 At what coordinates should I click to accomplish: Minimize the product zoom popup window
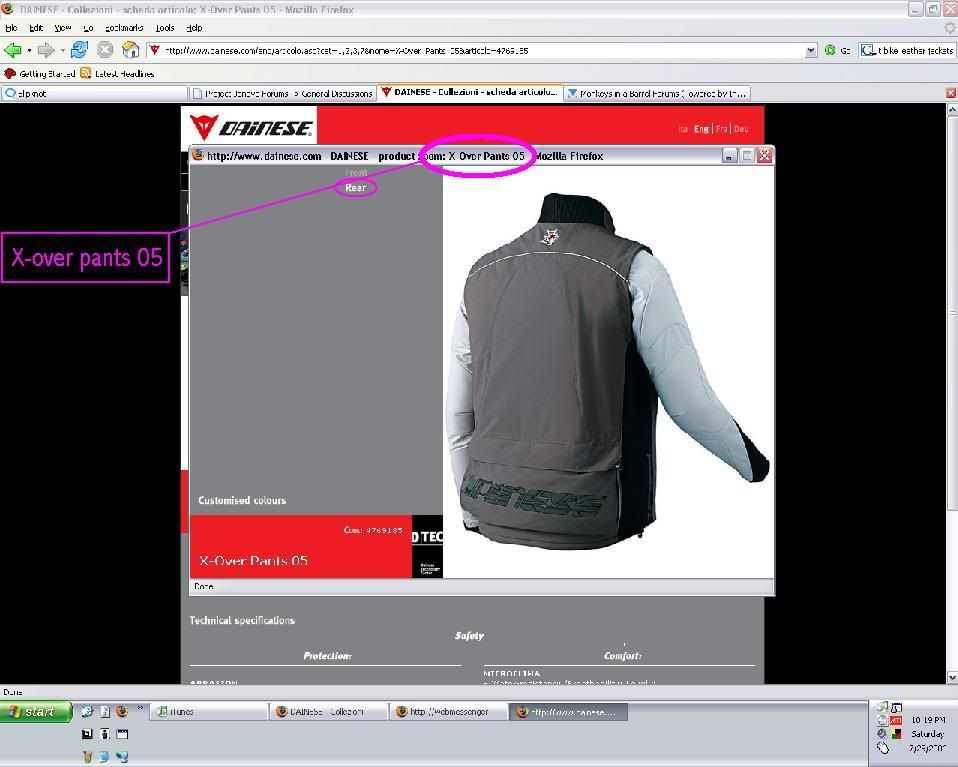[x=729, y=156]
